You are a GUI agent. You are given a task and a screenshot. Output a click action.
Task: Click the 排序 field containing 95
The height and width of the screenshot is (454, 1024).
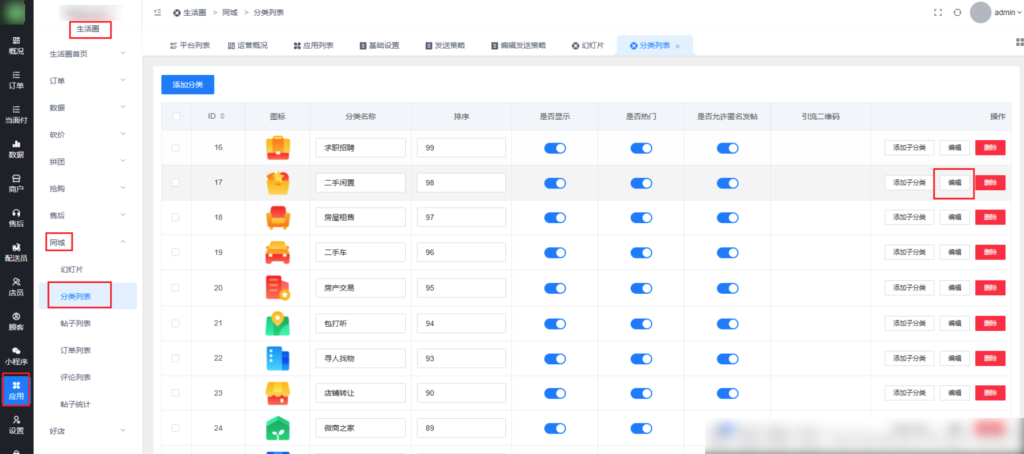(x=462, y=288)
